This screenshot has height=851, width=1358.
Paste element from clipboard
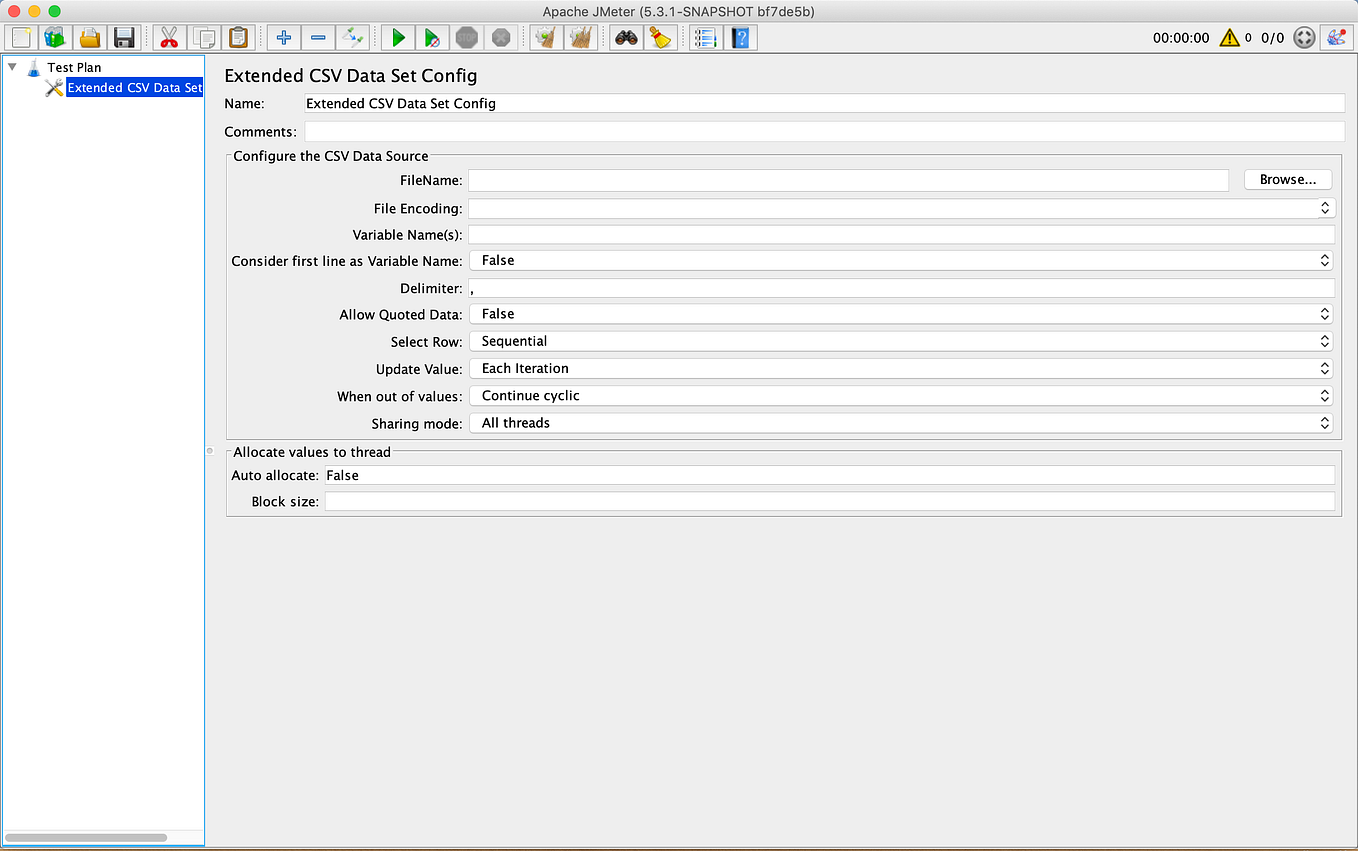click(x=238, y=37)
